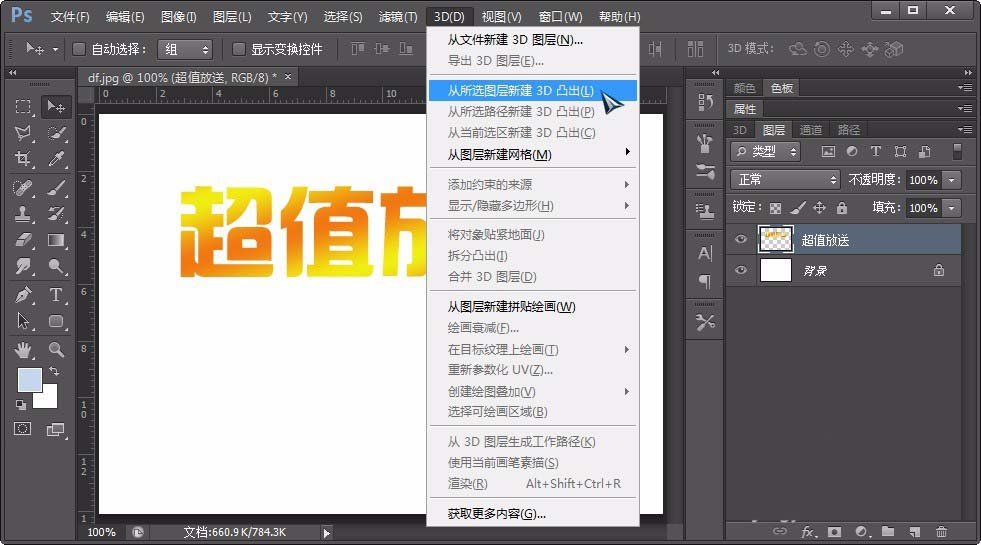Select the Smudge tool

point(23,267)
